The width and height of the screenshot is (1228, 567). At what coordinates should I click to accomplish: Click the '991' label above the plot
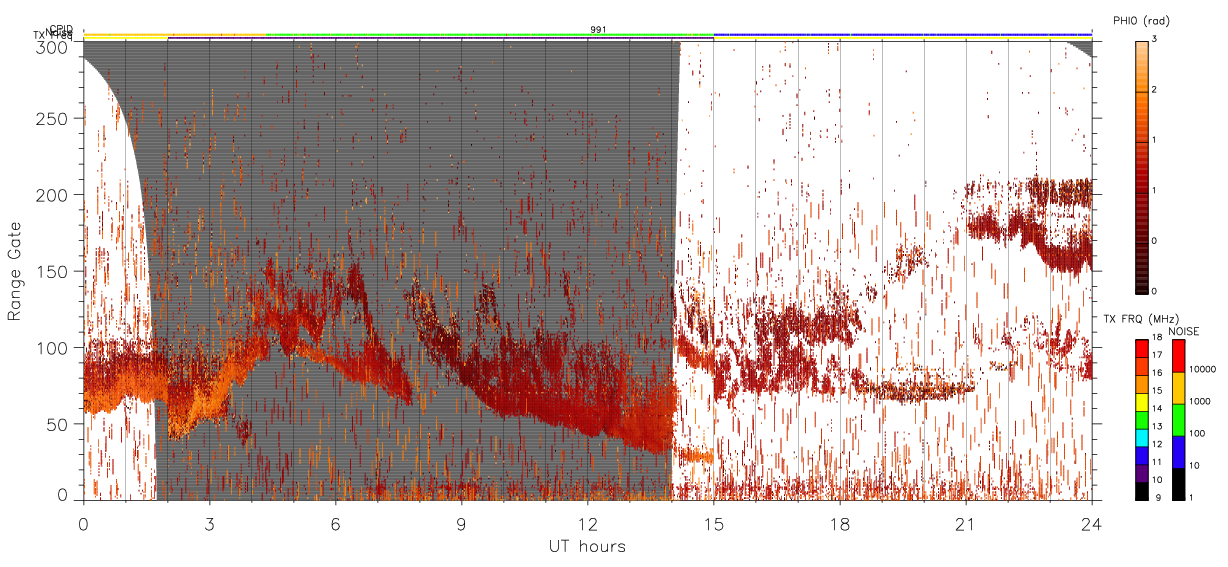[x=598, y=30]
